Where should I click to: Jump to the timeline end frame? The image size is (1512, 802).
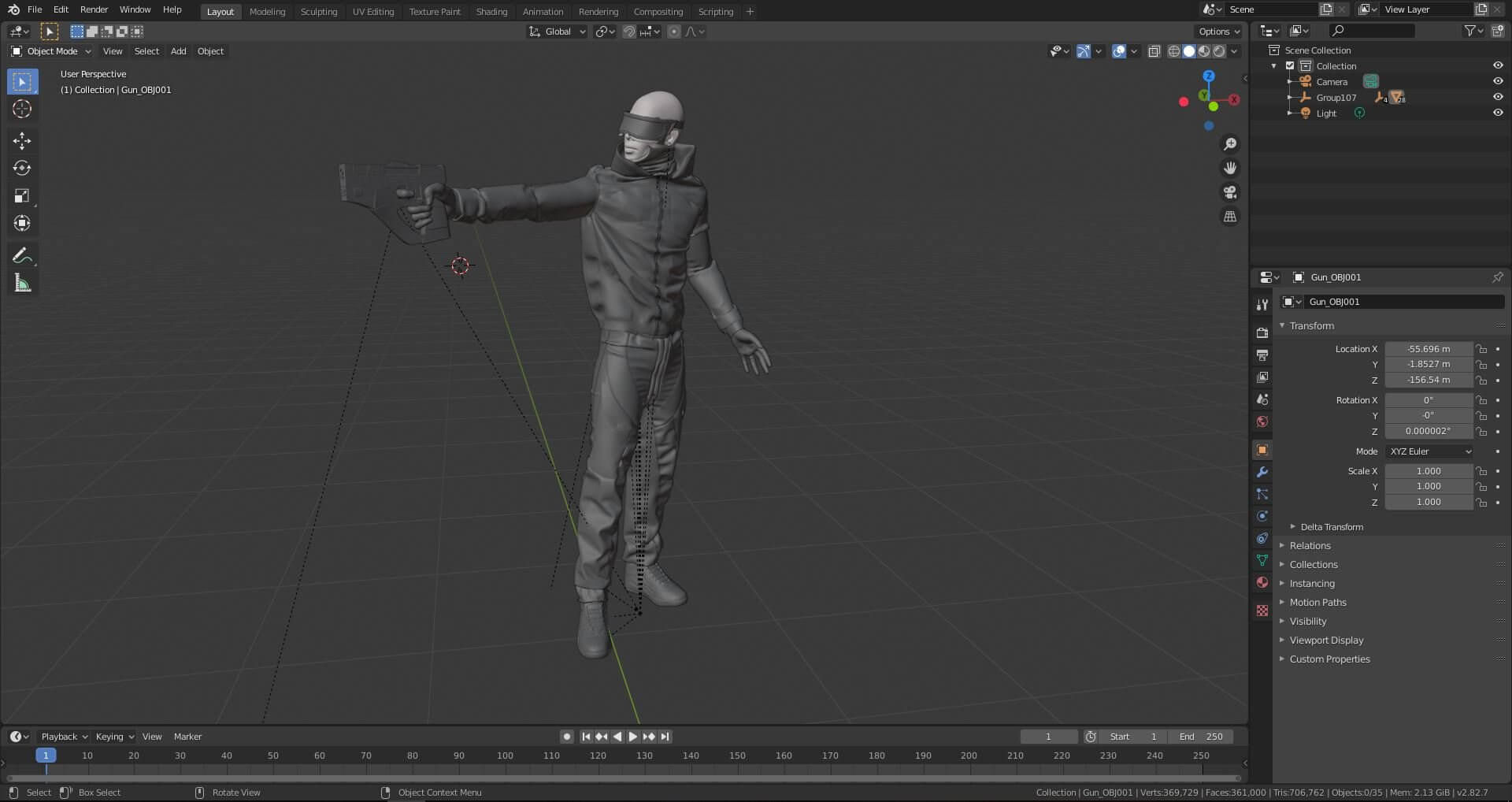click(x=665, y=737)
